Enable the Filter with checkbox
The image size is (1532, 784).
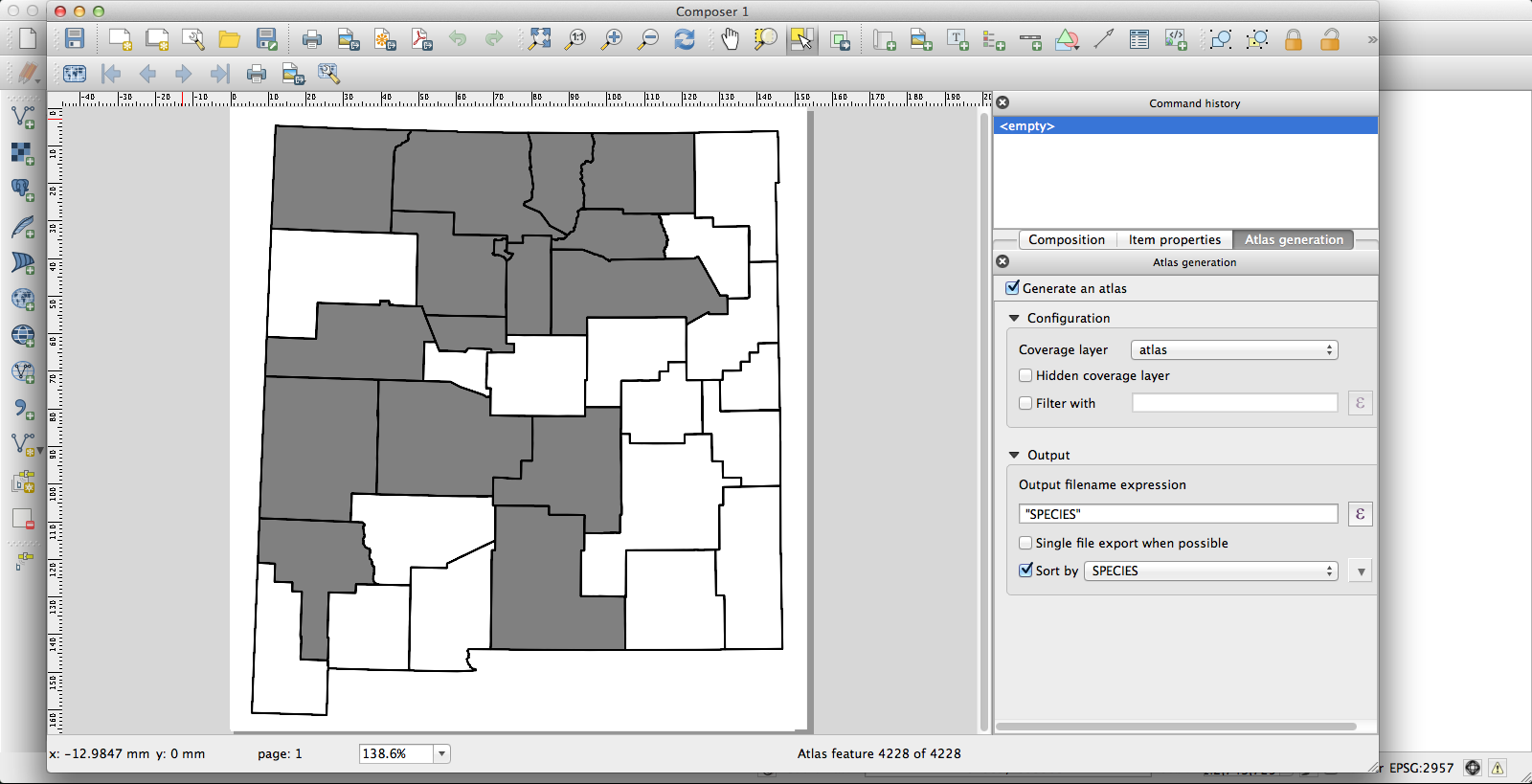point(1025,403)
